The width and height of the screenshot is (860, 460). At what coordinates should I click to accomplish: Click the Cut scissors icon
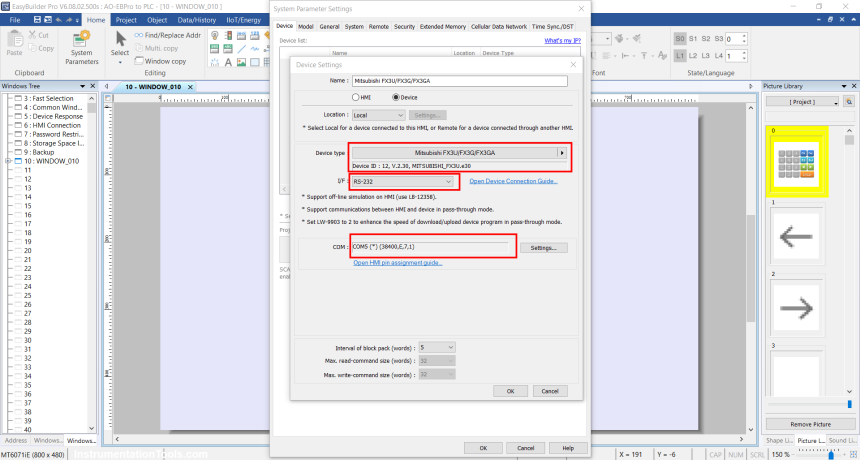pyautogui.click(x=40, y=35)
